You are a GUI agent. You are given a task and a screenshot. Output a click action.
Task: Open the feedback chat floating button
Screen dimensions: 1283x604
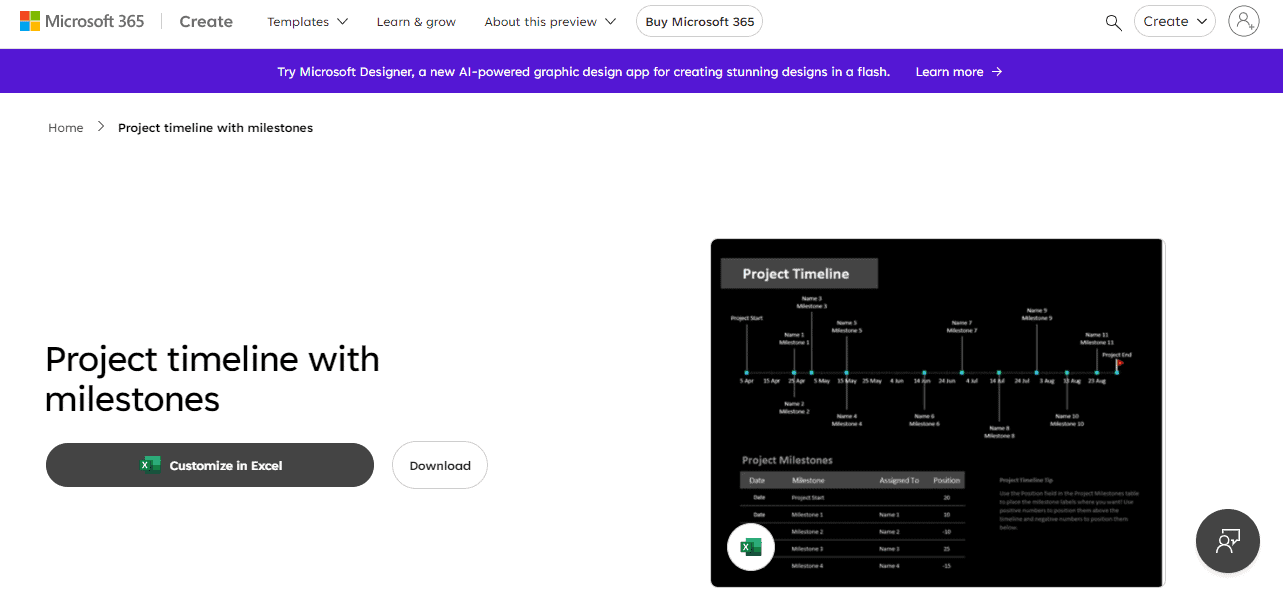1227,541
